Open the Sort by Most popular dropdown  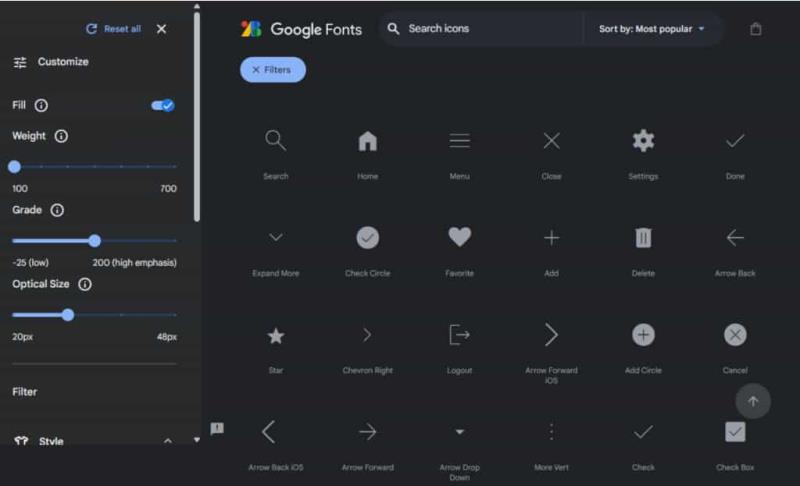click(x=652, y=29)
